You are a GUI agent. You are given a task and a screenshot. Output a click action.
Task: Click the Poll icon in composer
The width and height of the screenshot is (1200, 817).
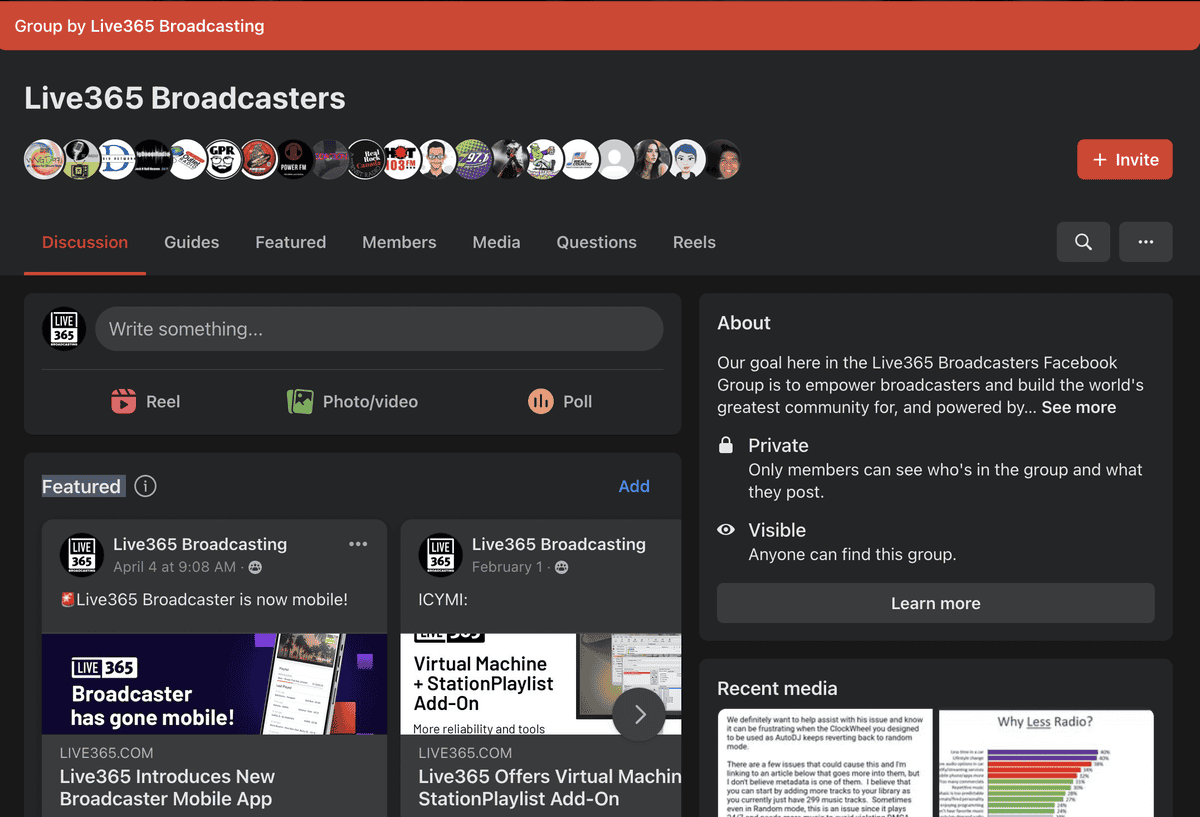click(x=540, y=402)
